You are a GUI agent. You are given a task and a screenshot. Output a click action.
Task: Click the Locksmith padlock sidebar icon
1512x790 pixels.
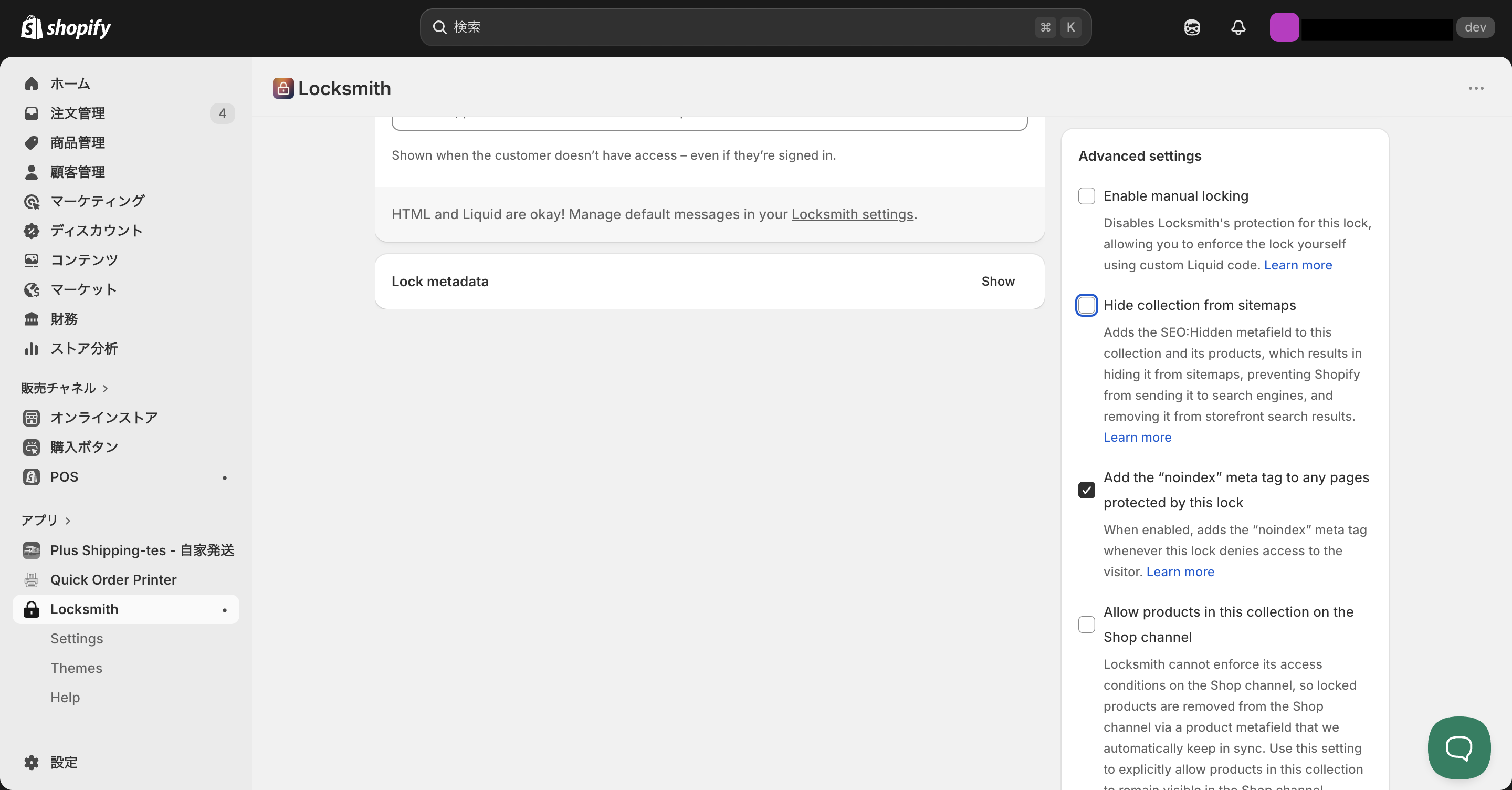tap(31, 609)
